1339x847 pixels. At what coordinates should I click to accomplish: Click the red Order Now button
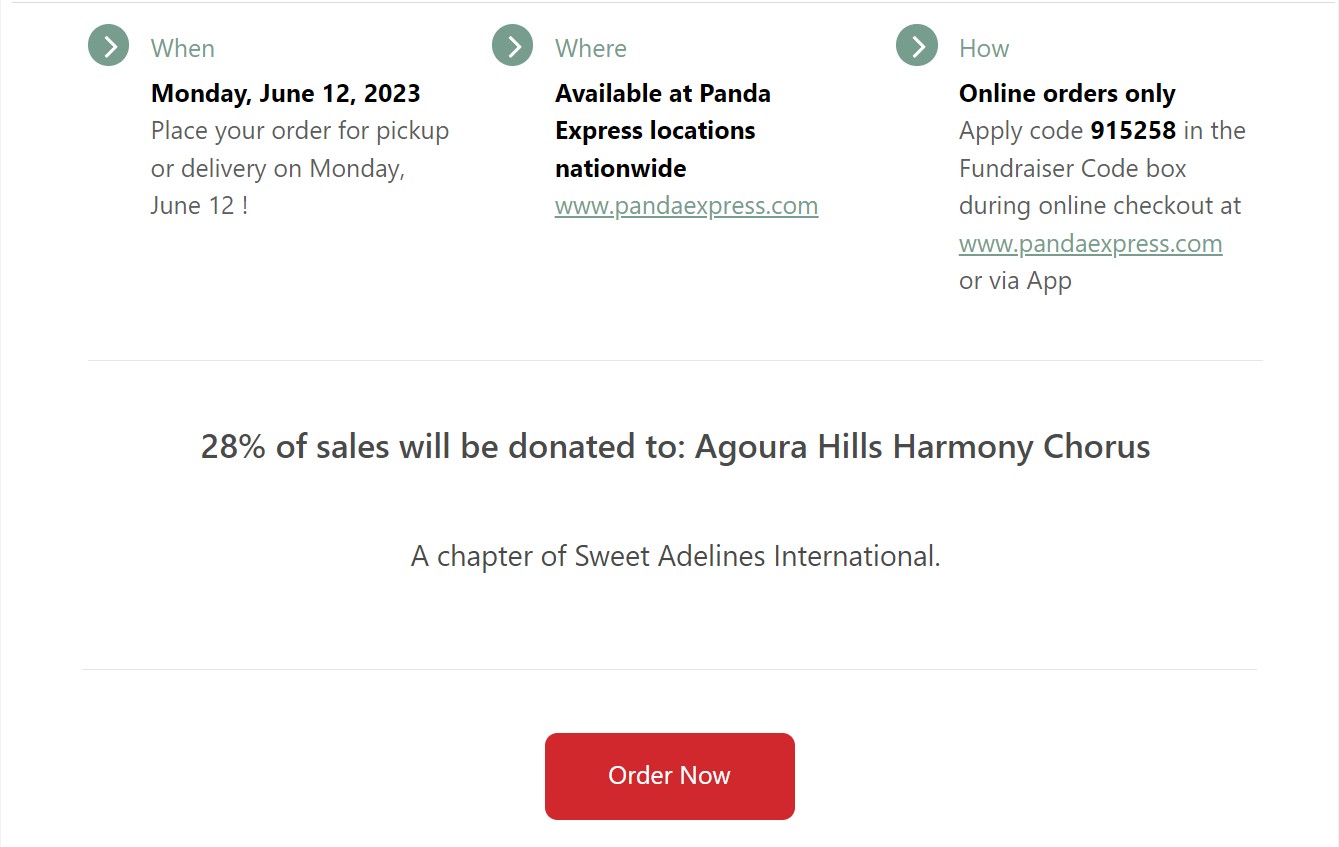click(x=670, y=776)
